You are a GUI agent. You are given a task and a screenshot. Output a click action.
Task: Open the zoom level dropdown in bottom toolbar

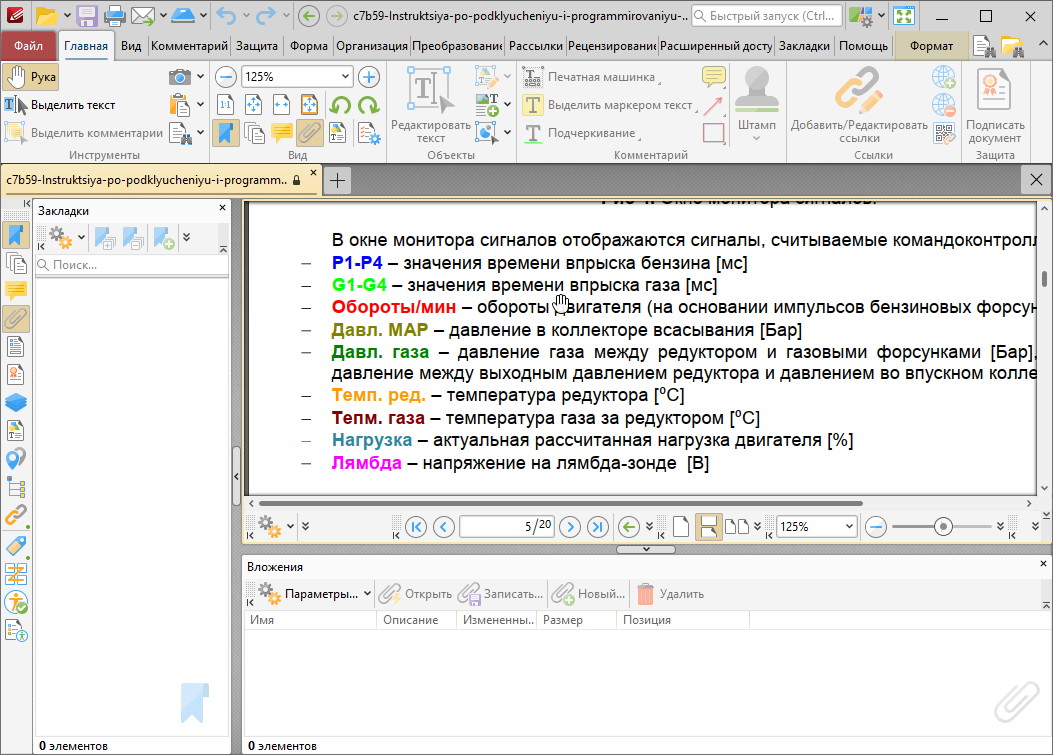(x=849, y=526)
